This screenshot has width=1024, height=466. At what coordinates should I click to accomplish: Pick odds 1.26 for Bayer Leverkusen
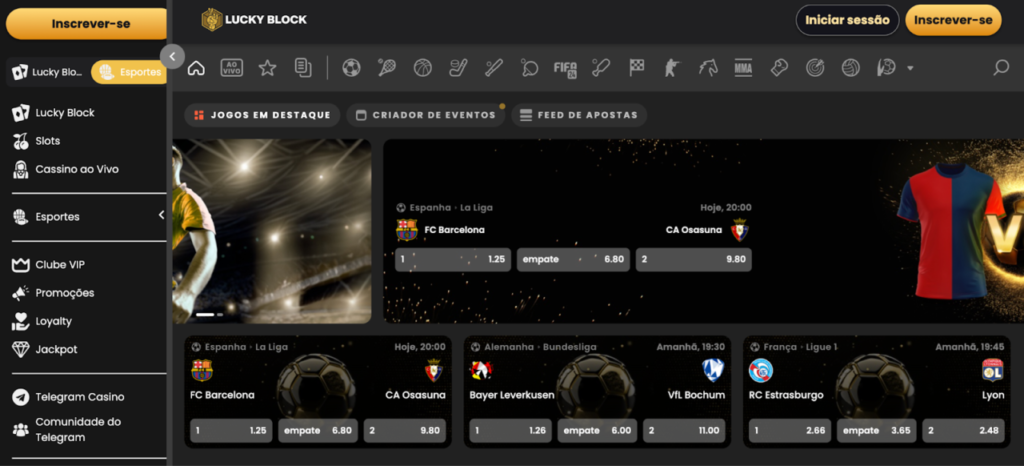(510, 431)
